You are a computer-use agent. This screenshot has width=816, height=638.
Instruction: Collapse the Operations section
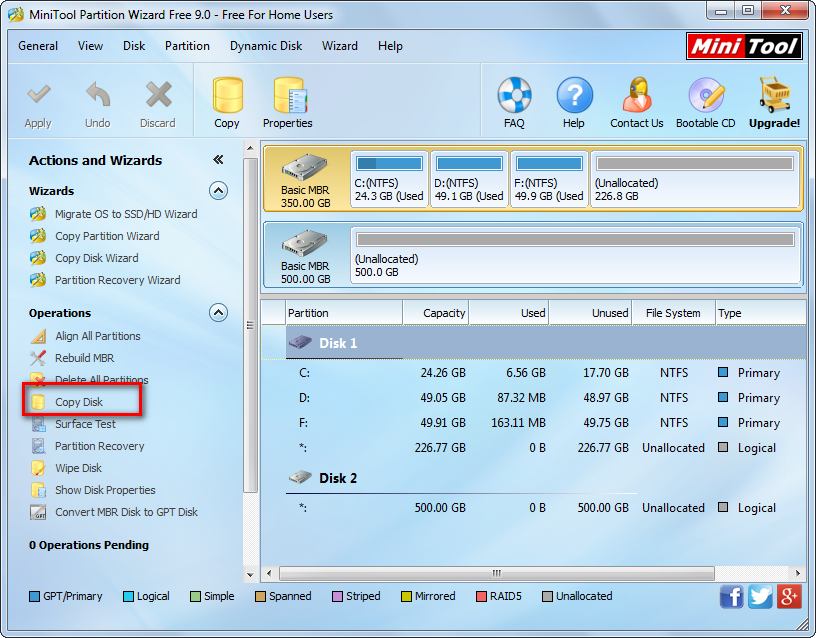tap(219, 313)
